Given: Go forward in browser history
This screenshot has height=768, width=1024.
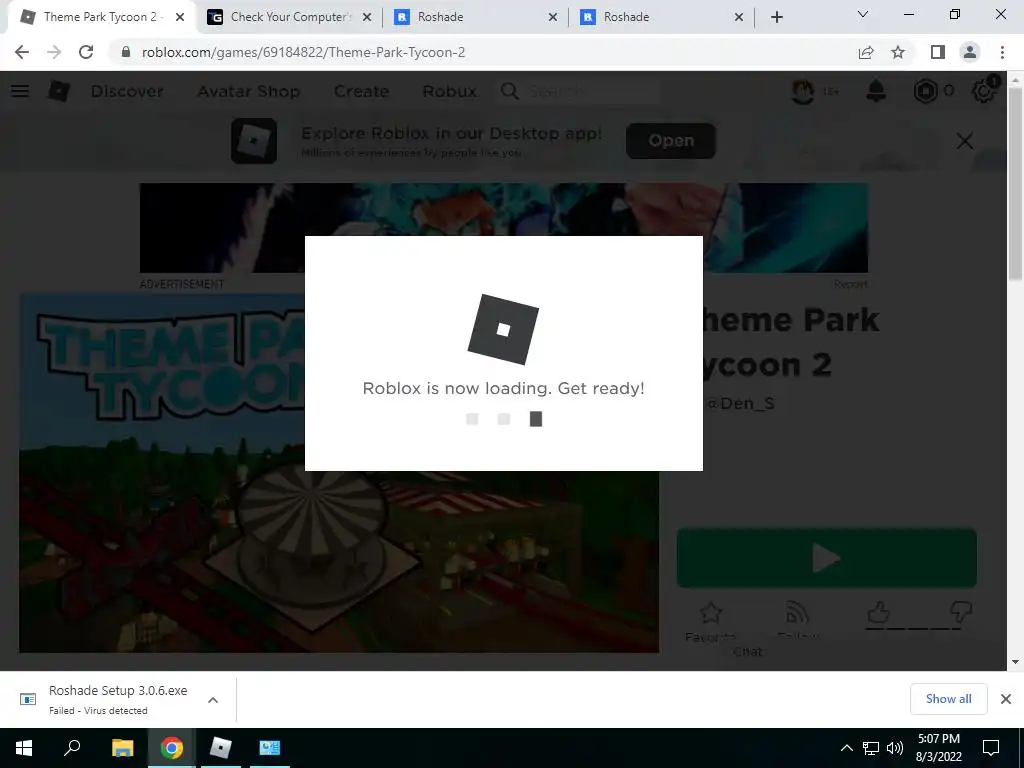Looking at the screenshot, I should pos(54,52).
